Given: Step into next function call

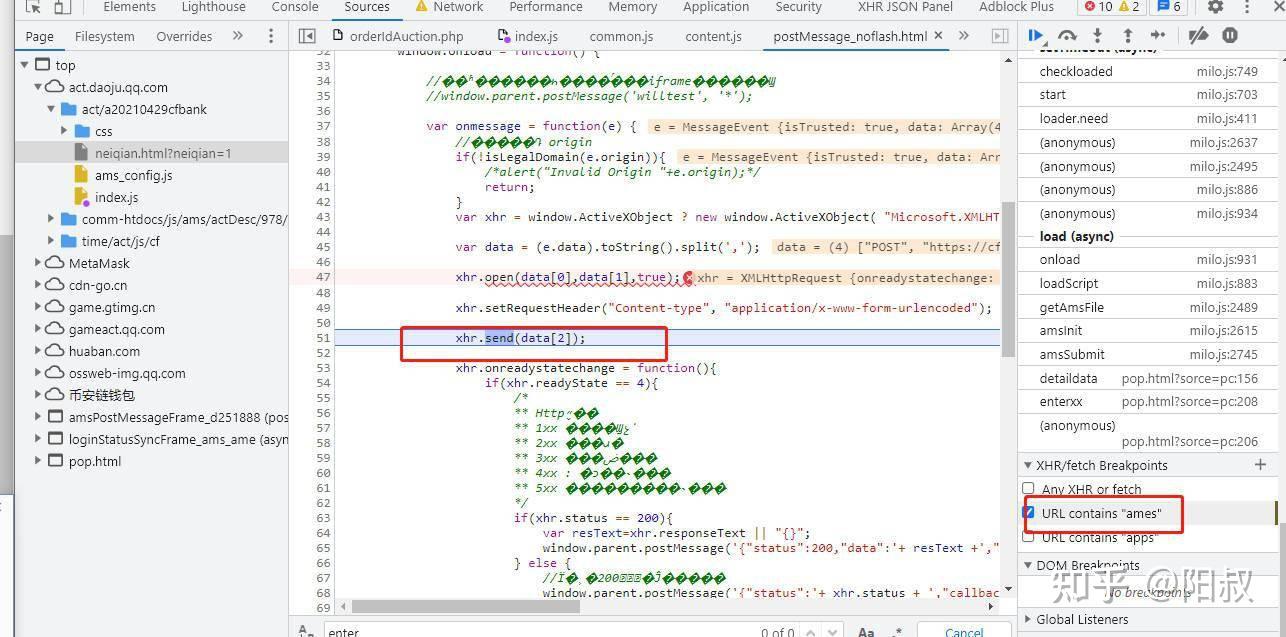Looking at the screenshot, I should [x=1098, y=36].
